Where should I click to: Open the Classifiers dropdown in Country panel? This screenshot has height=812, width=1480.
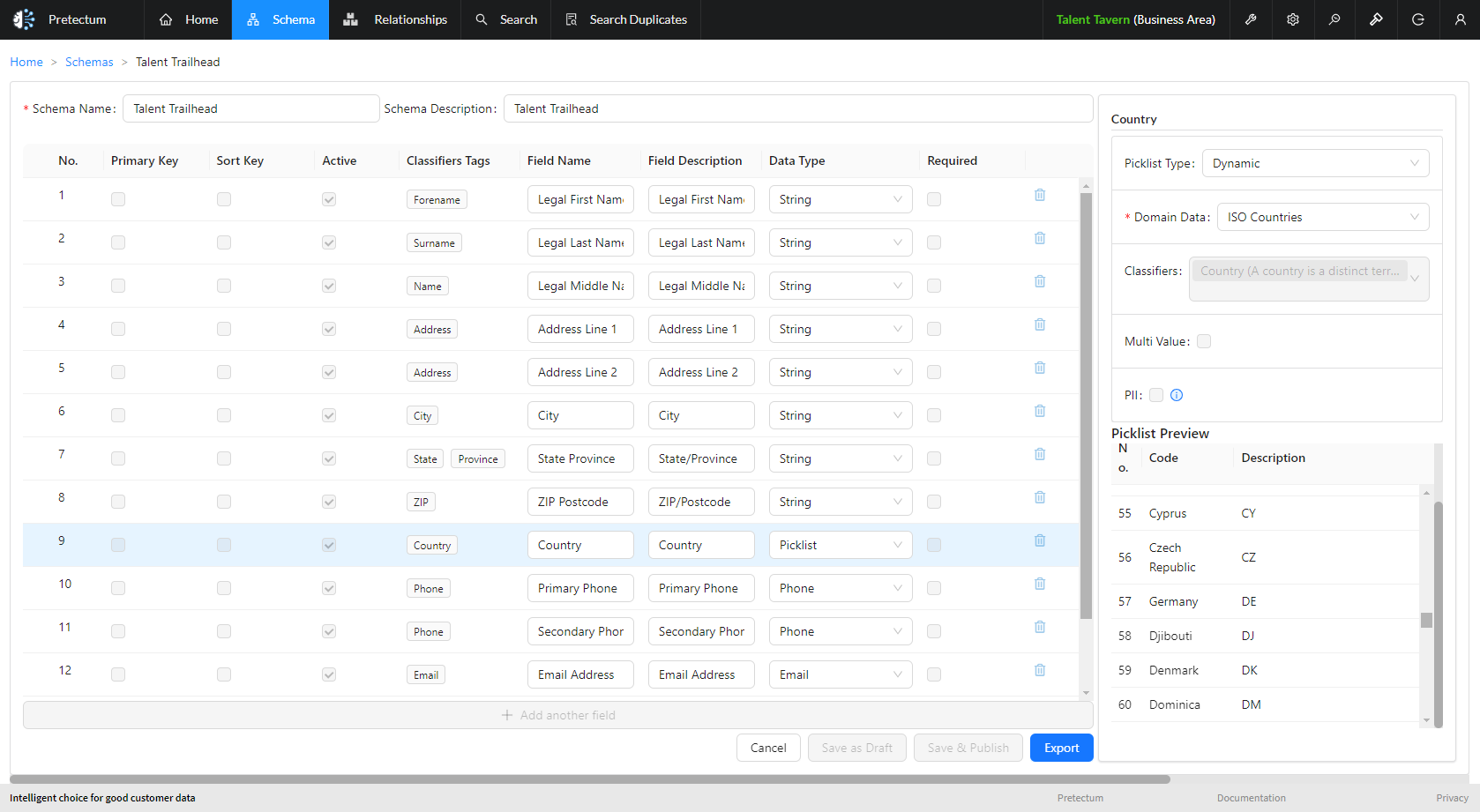1309,279
